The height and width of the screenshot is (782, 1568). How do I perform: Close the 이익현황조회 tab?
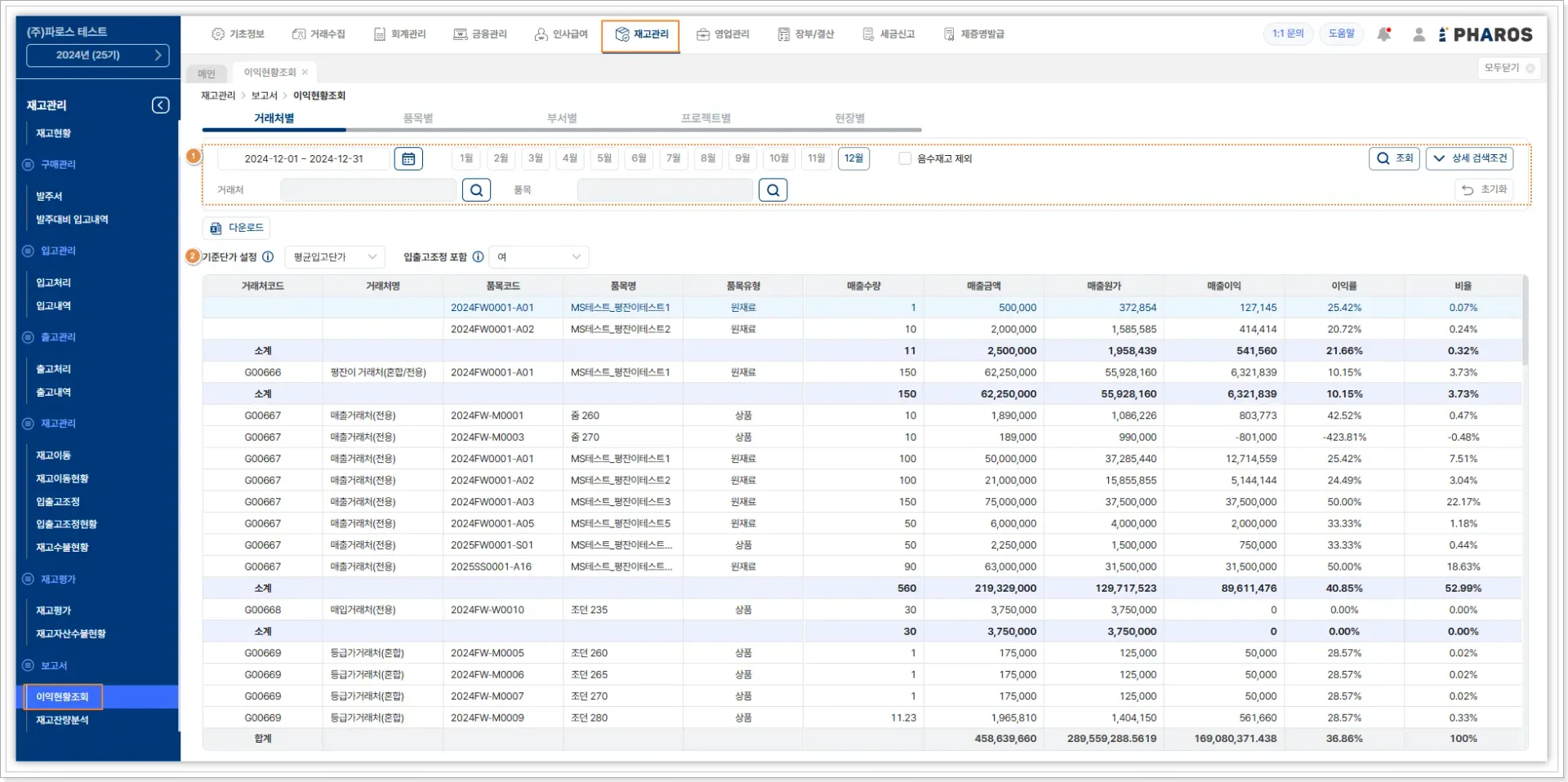(305, 73)
